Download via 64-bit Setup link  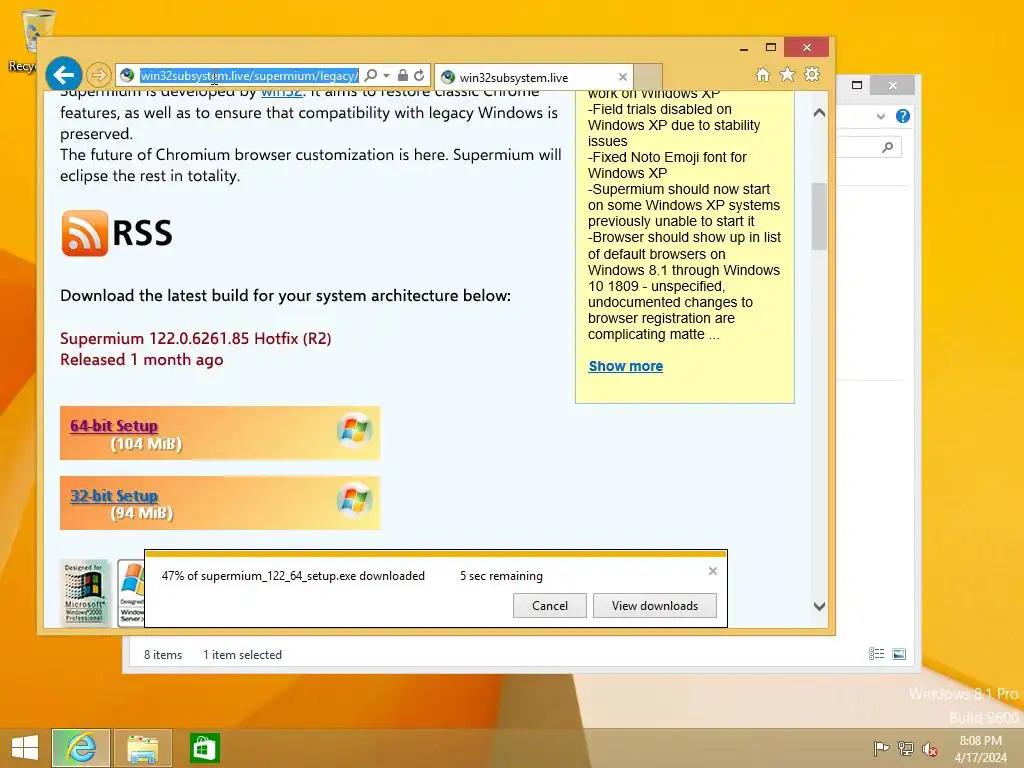click(114, 426)
